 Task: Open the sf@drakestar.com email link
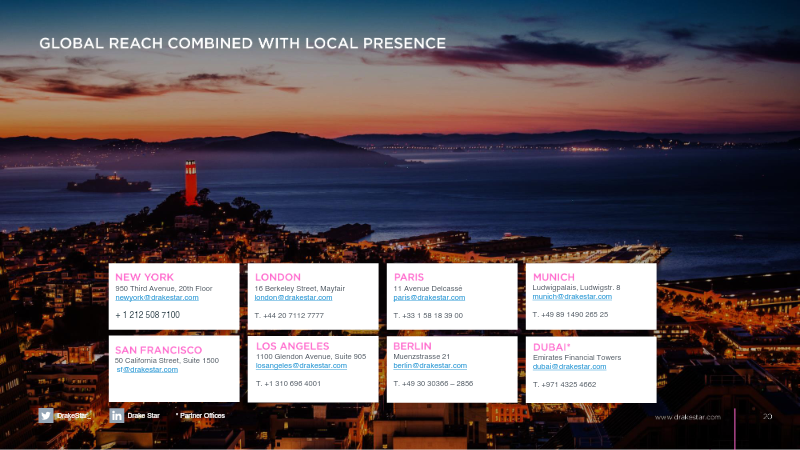147,369
